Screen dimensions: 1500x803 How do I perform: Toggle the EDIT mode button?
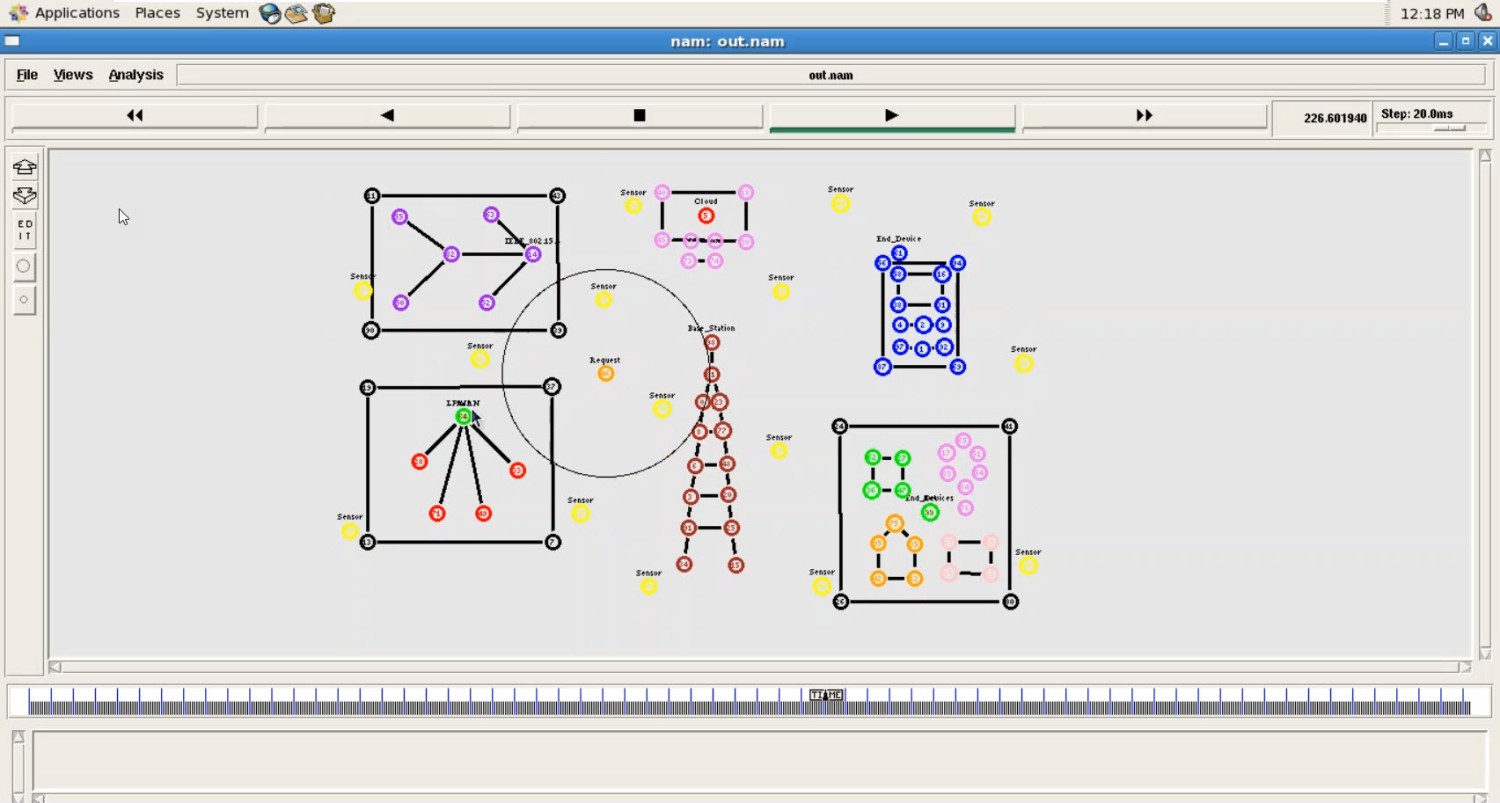point(25,230)
